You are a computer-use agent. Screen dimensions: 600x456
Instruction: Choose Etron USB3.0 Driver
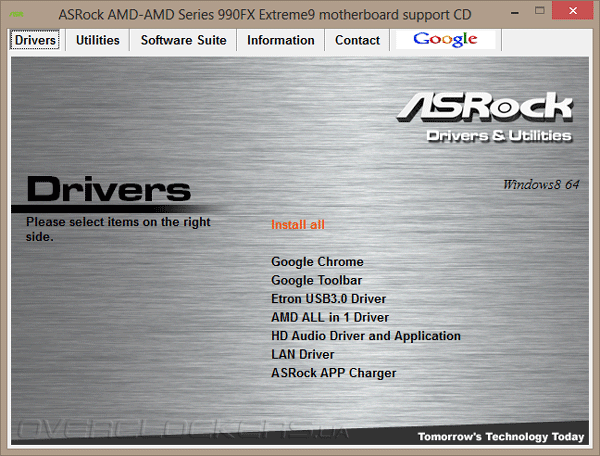click(x=328, y=298)
